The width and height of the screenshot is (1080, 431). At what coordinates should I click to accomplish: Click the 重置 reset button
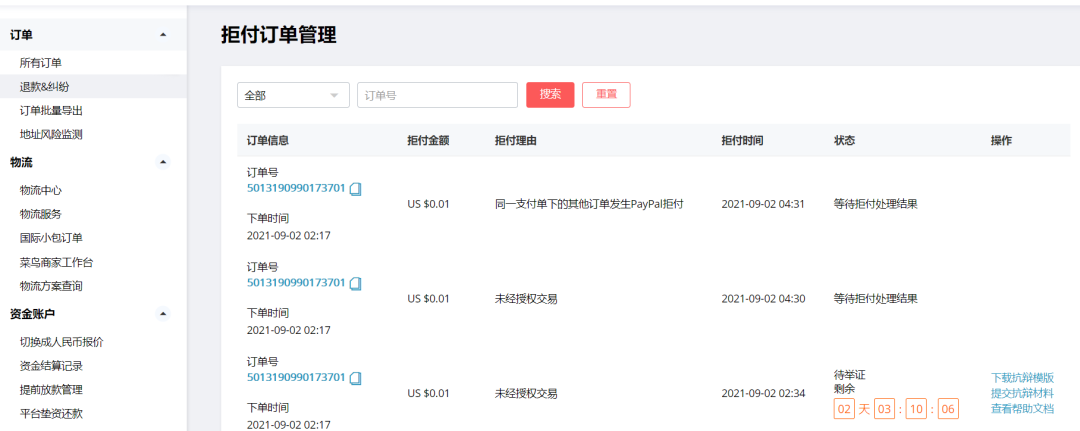606,95
